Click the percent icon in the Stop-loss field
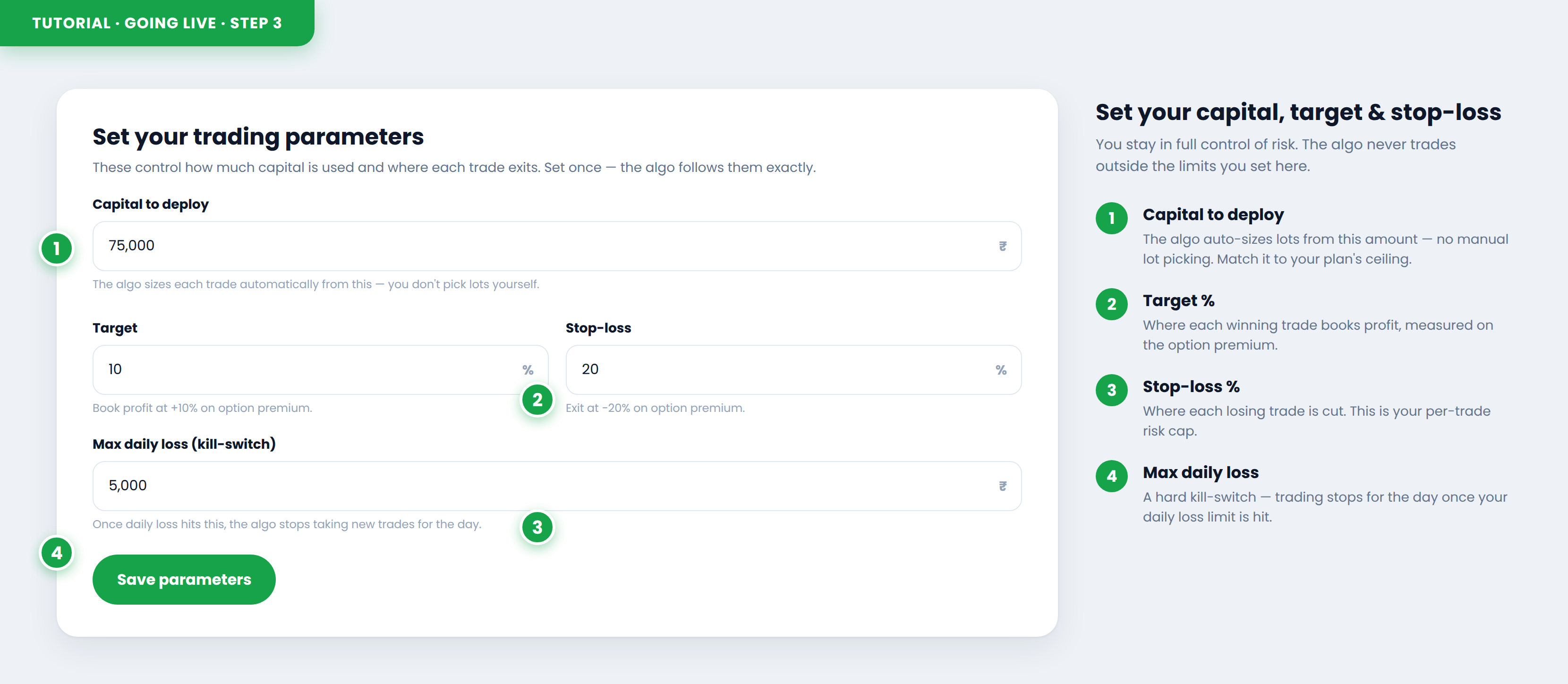 pyautogui.click(x=1001, y=370)
